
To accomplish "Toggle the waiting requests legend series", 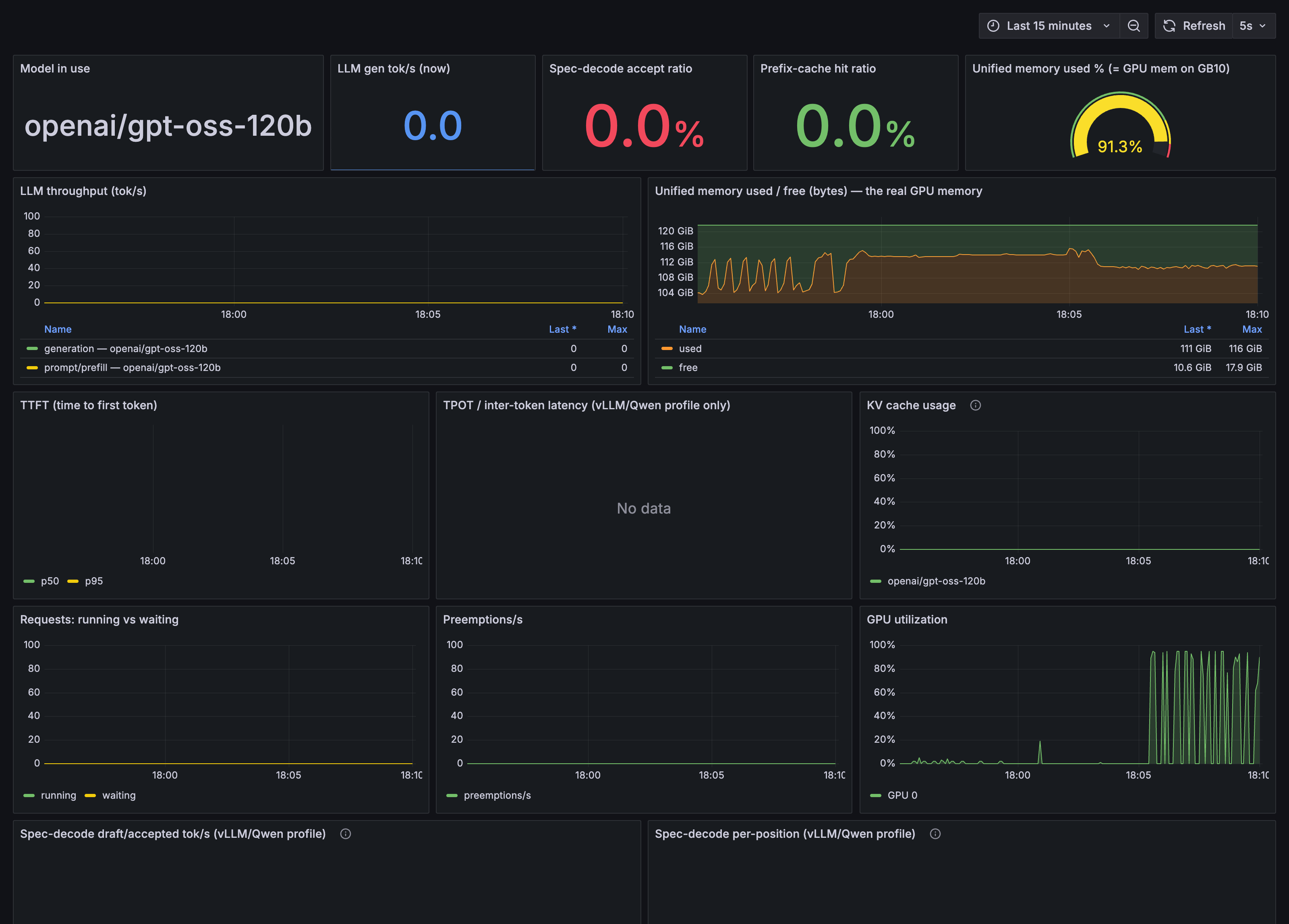I will coord(119,795).
